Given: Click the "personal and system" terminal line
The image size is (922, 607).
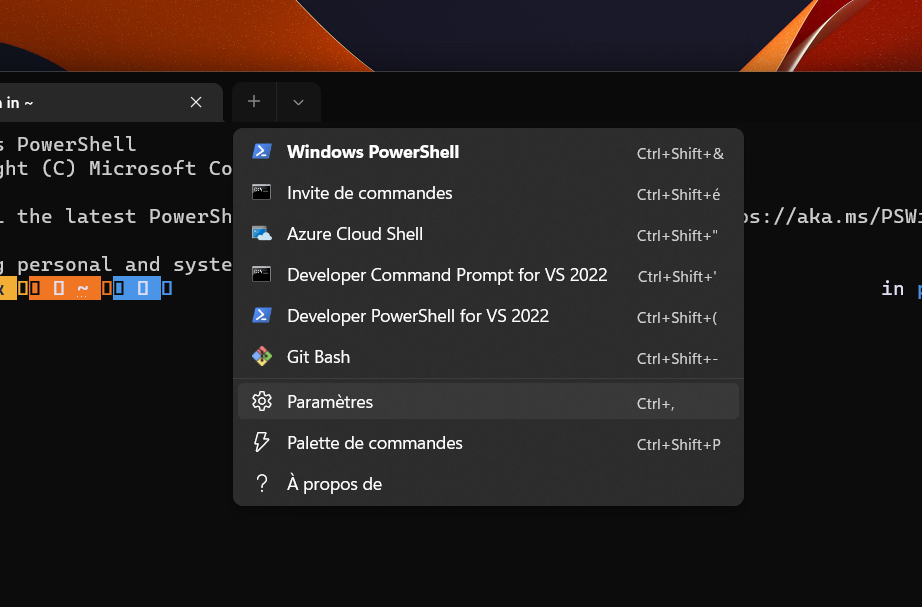Looking at the screenshot, I should coord(120,265).
